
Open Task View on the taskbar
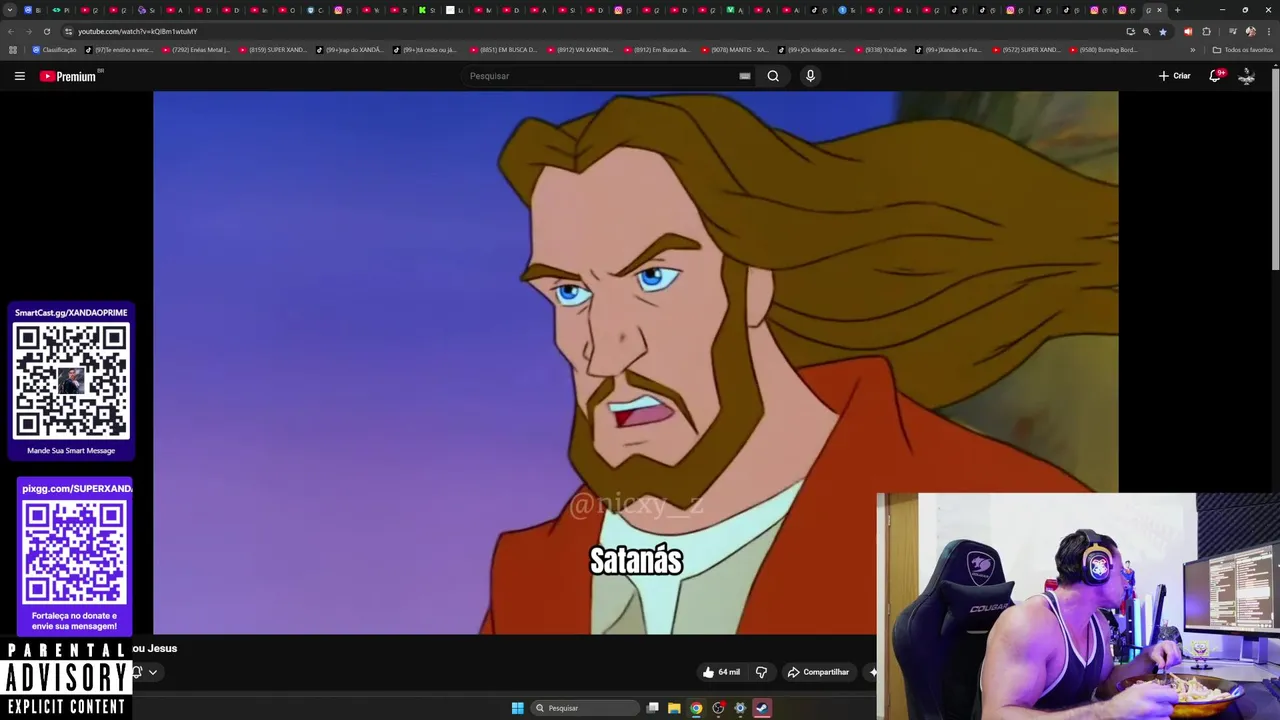pyautogui.click(x=653, y=708)
